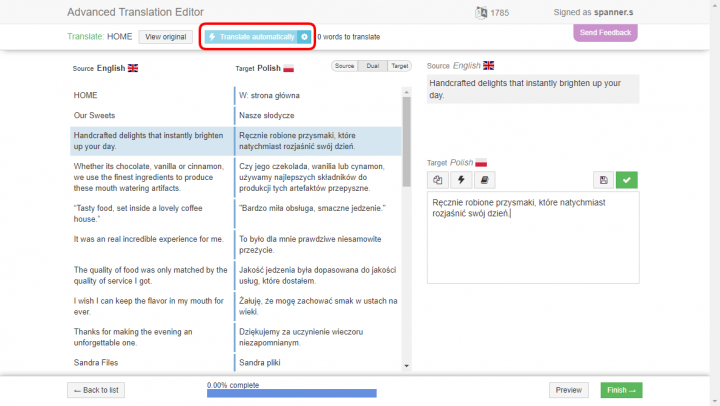Click the source text box in right panel
The image size is (720, 406).
(x=533, y=89)
